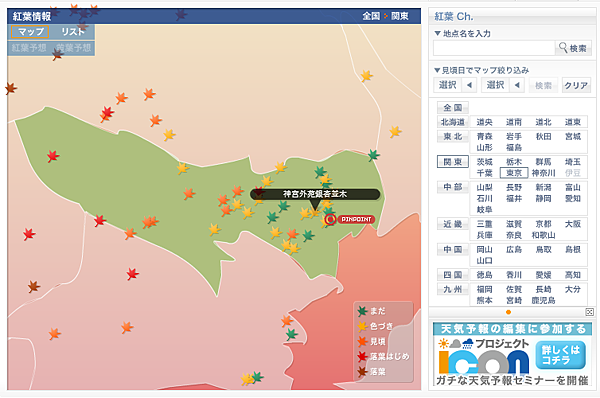The height and width of the screenshot is (398, 600).
Task: Click 鹿児島 prefecture link
Action: pyautogui.click(x=543, y=300)
